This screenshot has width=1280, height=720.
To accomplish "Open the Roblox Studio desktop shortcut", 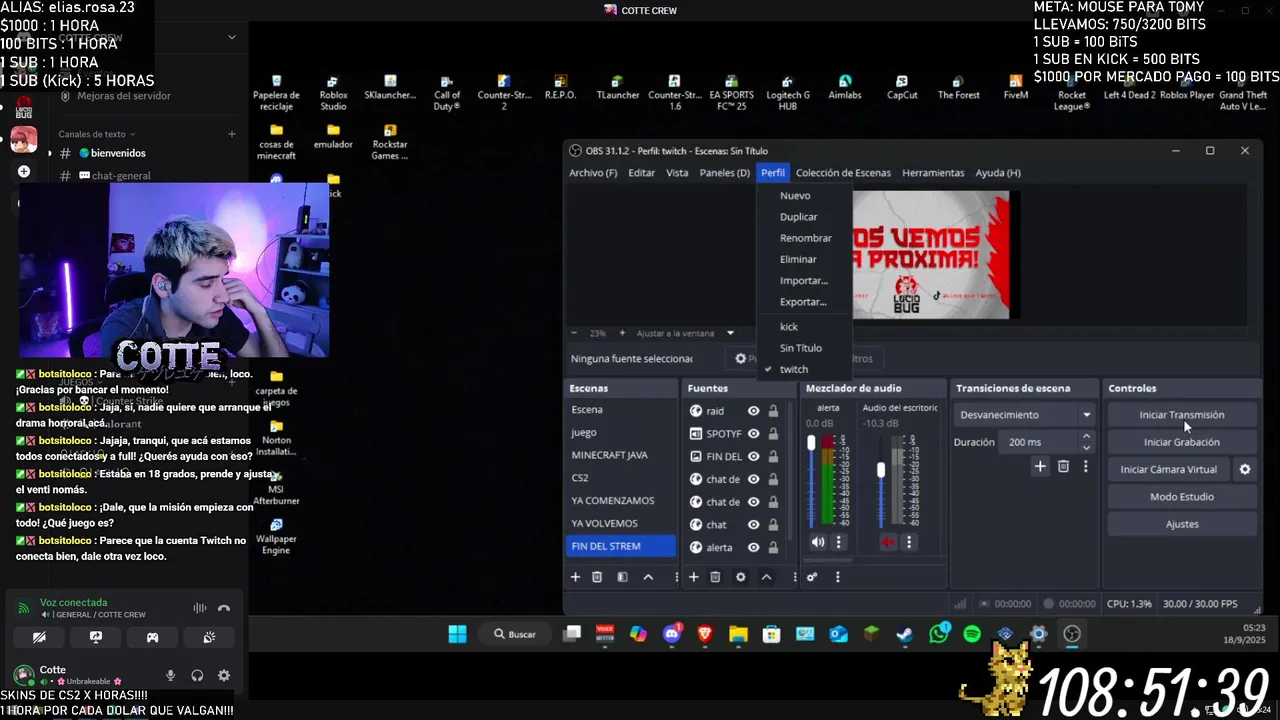I will click(x=333, y=93).
